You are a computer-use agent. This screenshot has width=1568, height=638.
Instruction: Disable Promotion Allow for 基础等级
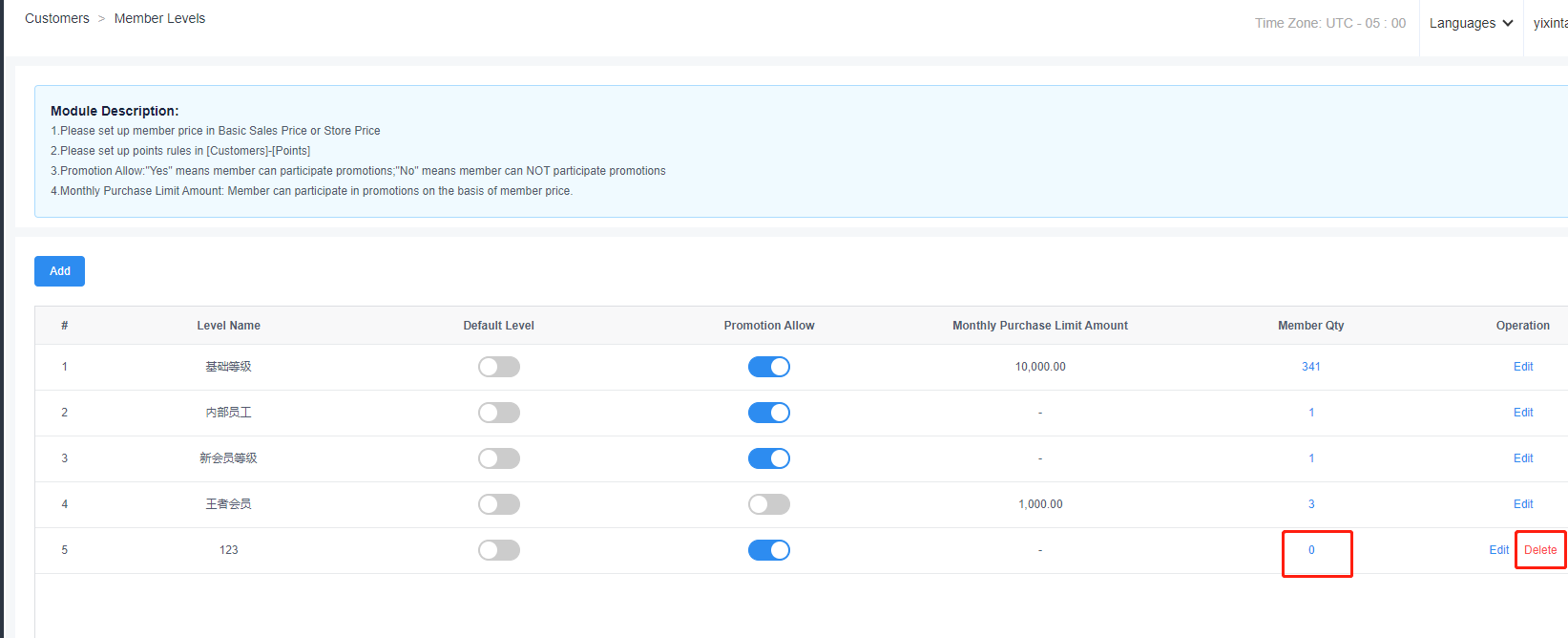[x=768, y=367]
